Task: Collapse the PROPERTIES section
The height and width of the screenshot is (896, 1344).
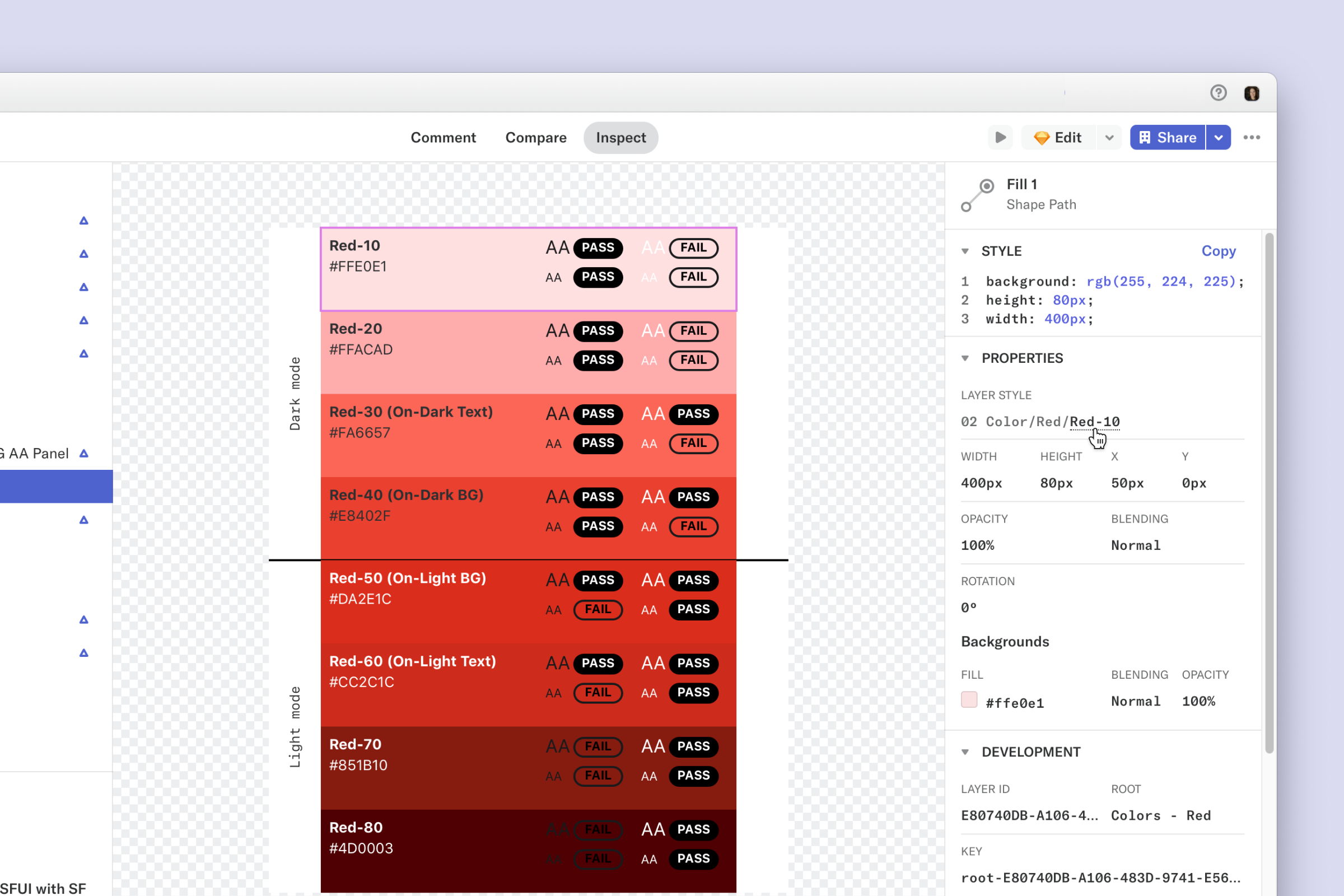Action: (965, 358)
